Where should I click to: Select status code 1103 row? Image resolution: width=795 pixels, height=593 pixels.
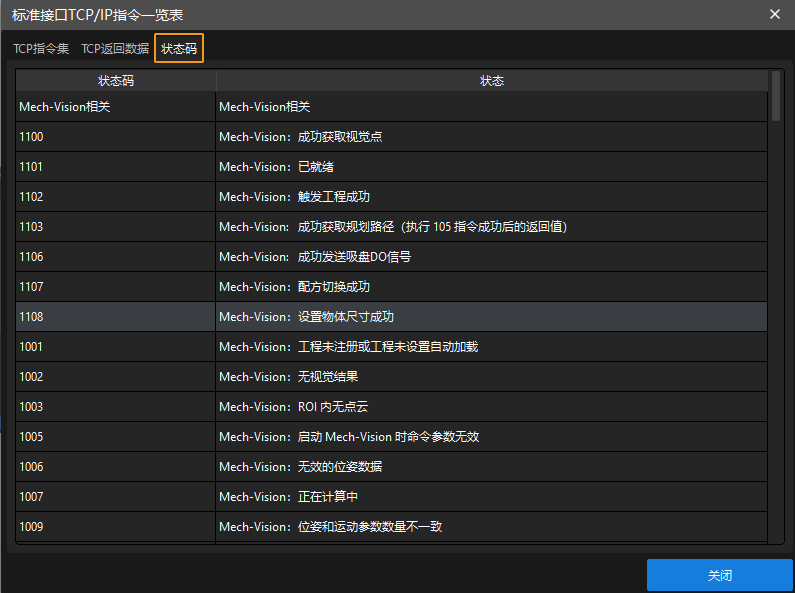tap(115, 227)
